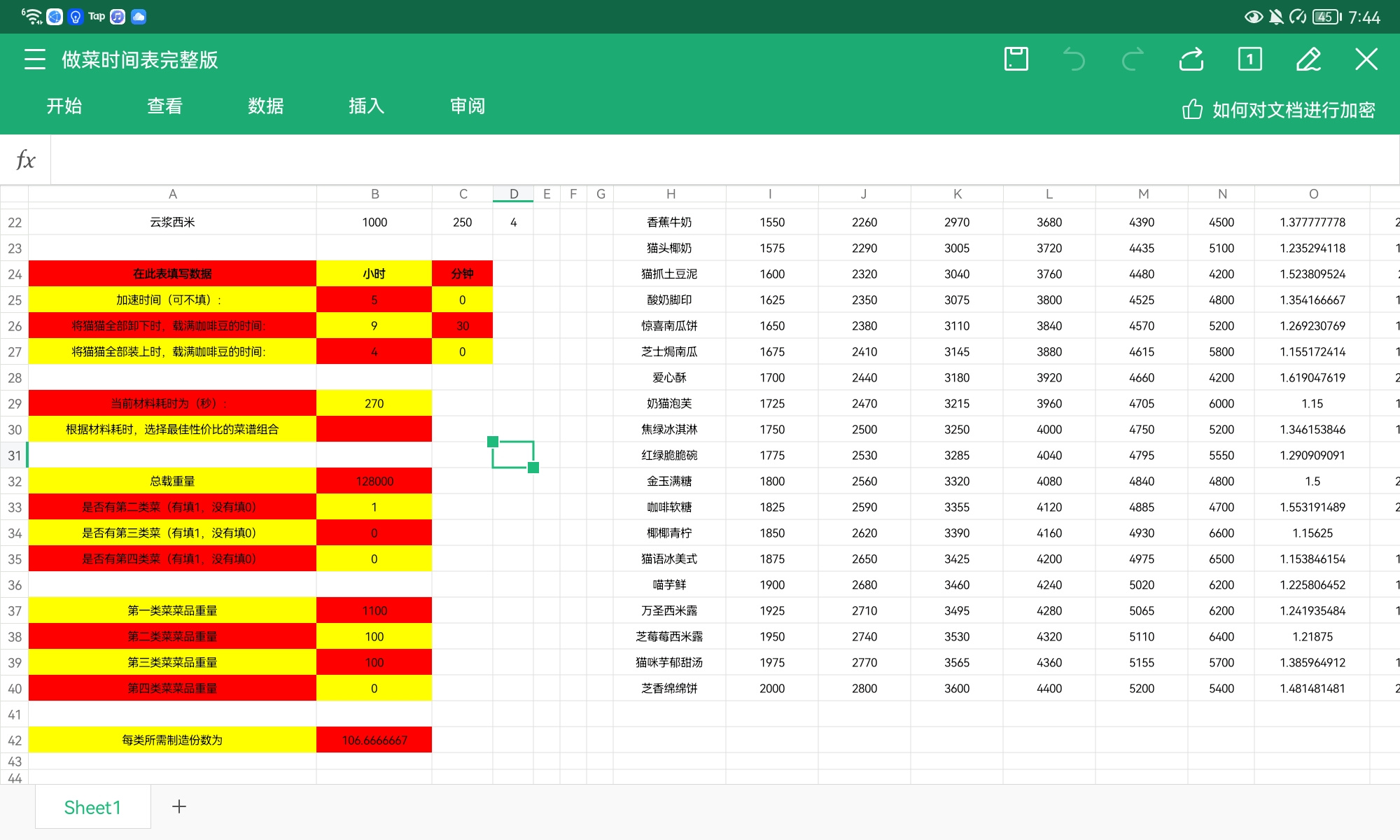This screenshot has height=840, width=1400.
Task: Select the 小时 header cell
Action: click(x=374, y=274)
